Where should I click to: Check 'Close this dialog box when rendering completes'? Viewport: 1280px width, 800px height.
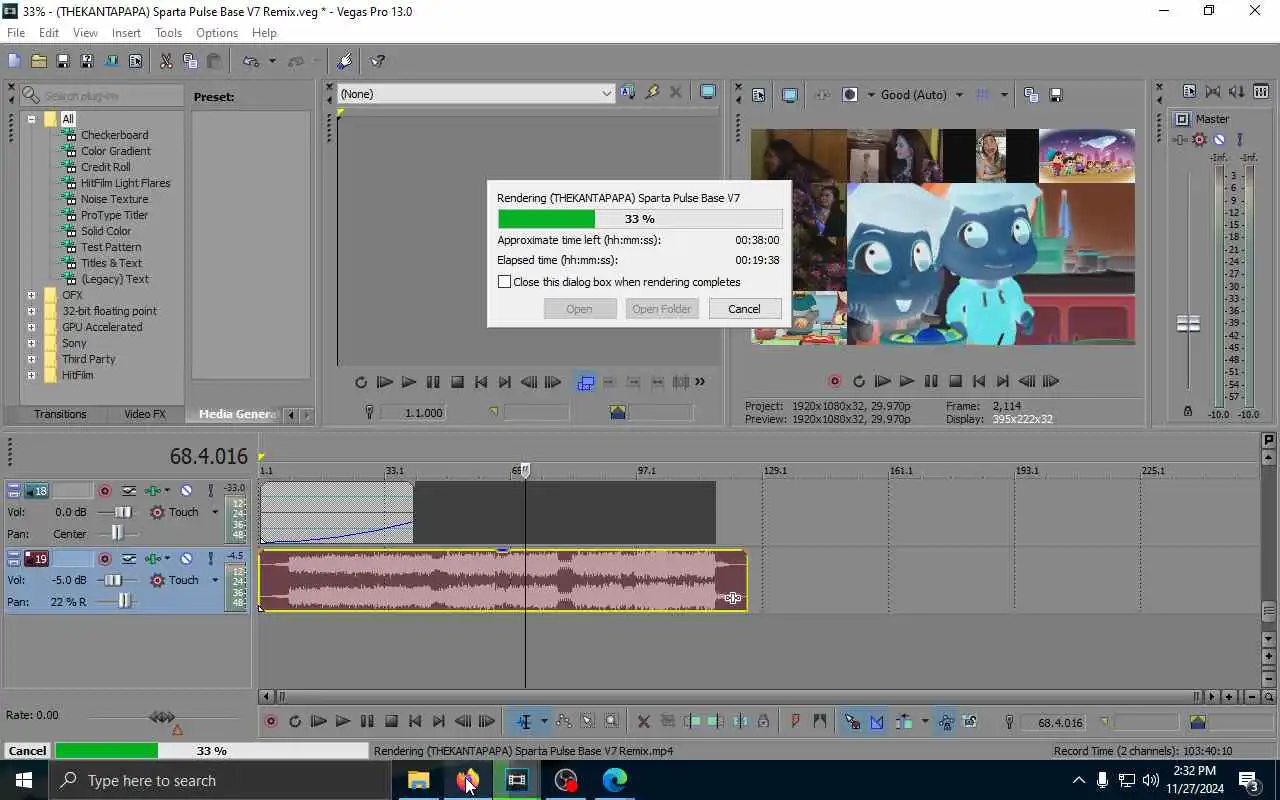tap(505, 282)
